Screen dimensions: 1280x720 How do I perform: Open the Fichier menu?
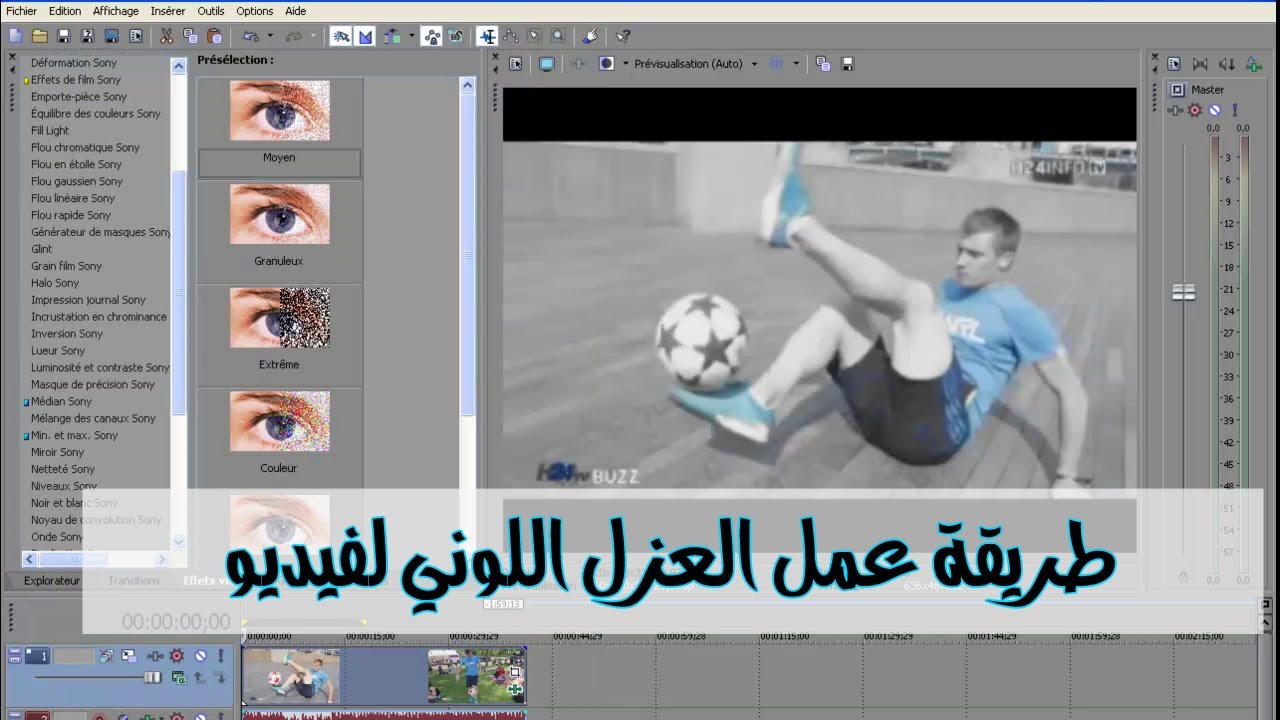[21, 11]
